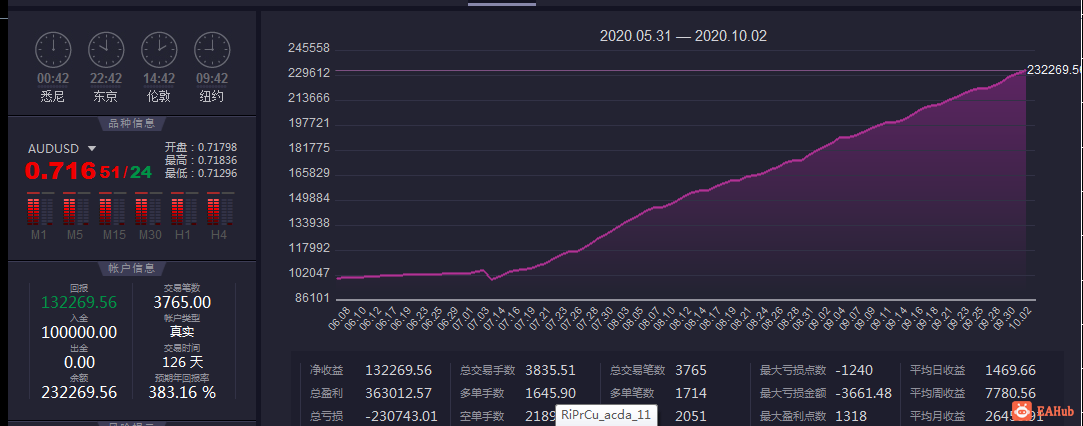1083x426 pixels.
Task: Click the 最低 value 0.71296
Action: coord(218,173)
